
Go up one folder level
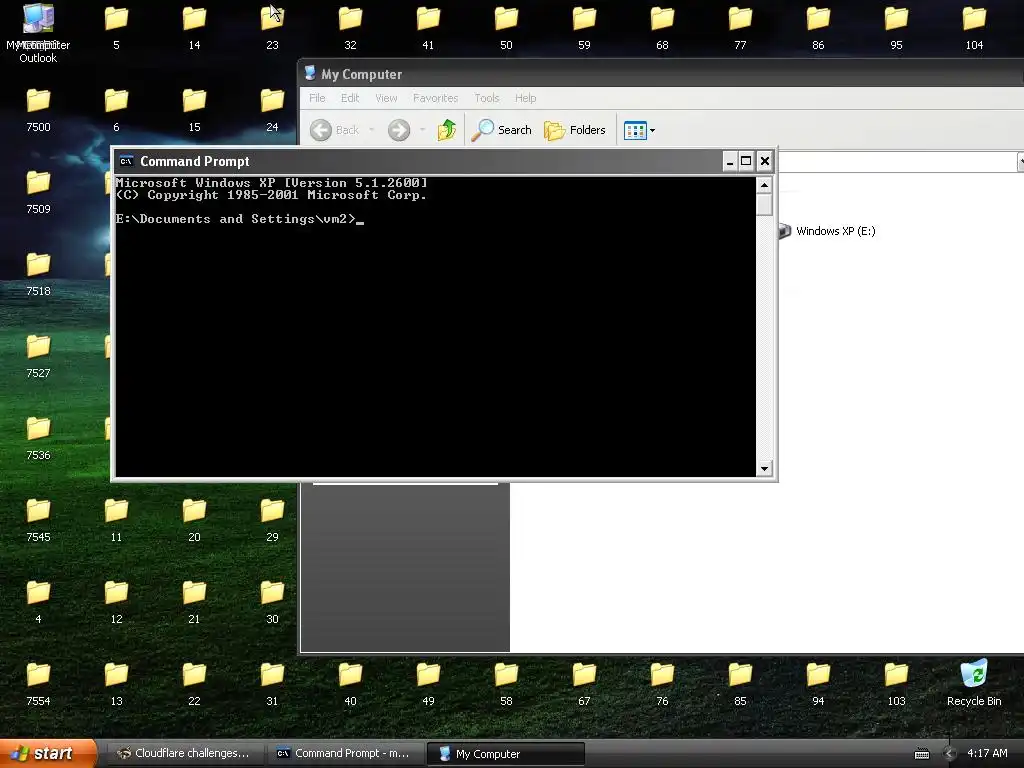[x=447, y=130]
